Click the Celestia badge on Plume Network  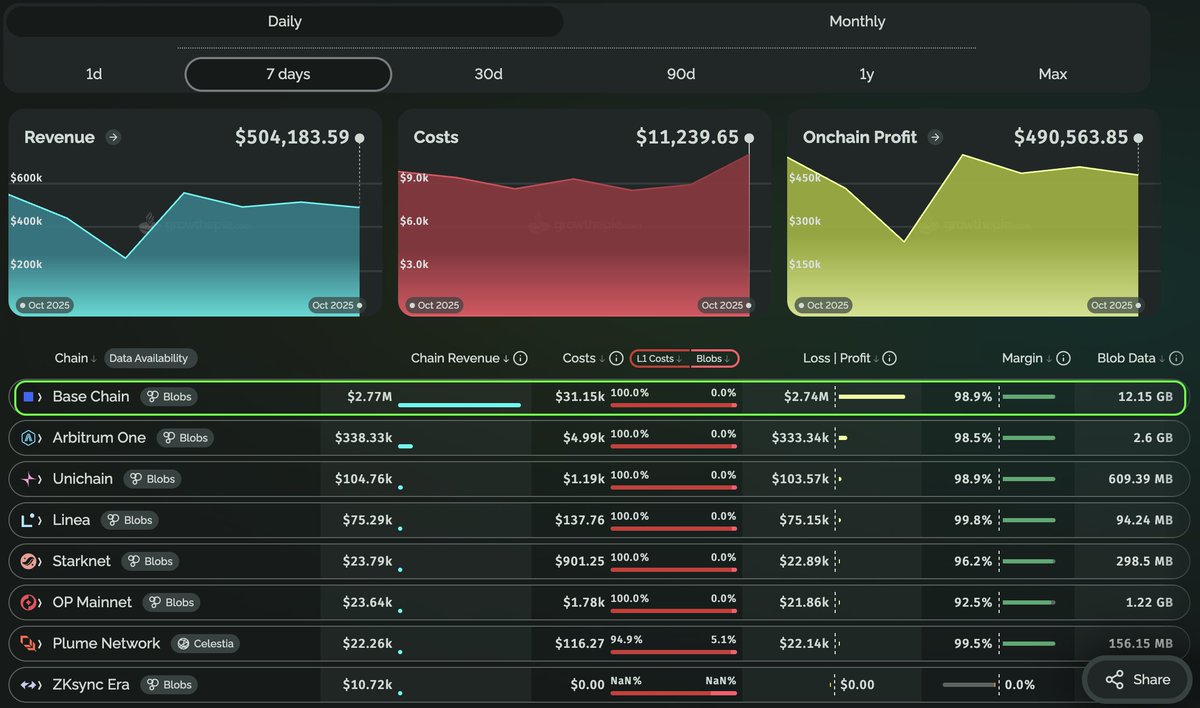[205, 644]
